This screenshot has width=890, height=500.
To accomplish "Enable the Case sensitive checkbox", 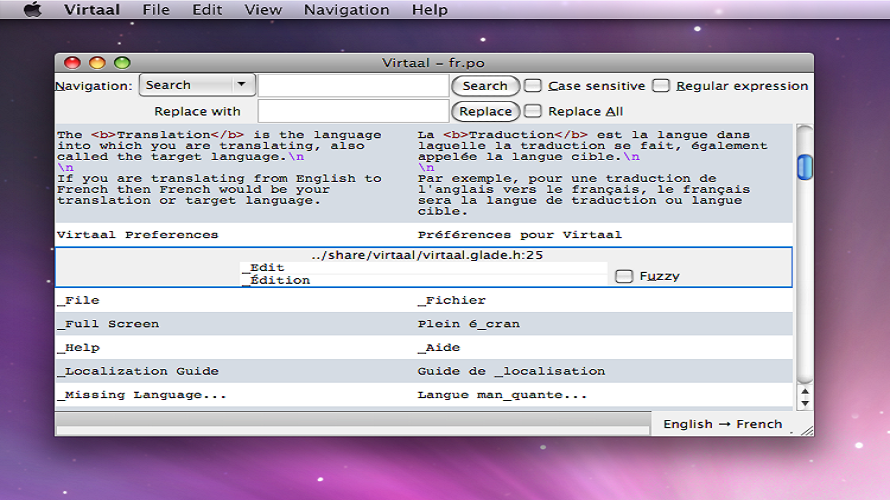I will (532, 86).
